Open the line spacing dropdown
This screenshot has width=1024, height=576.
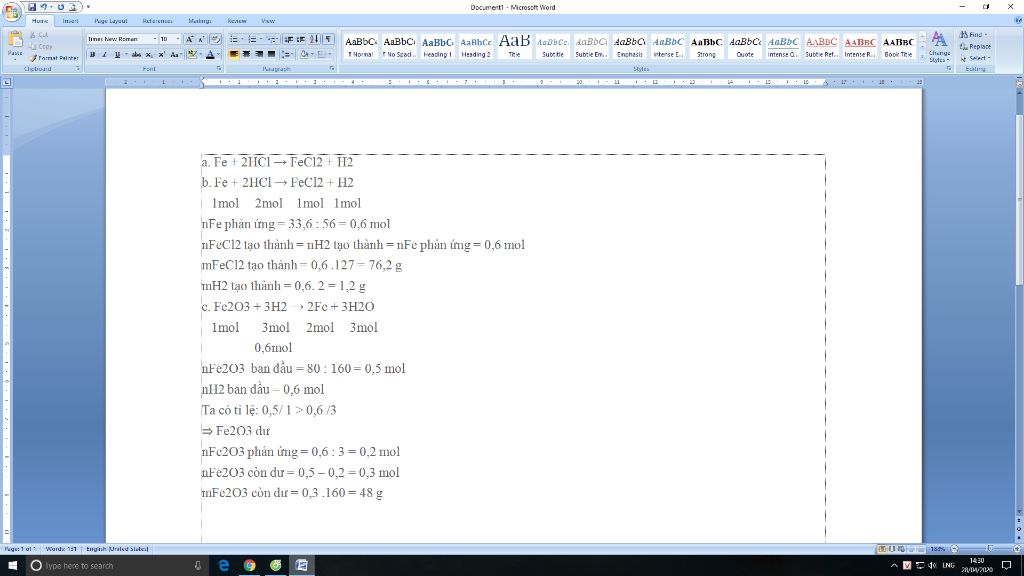tap(287, 54)
